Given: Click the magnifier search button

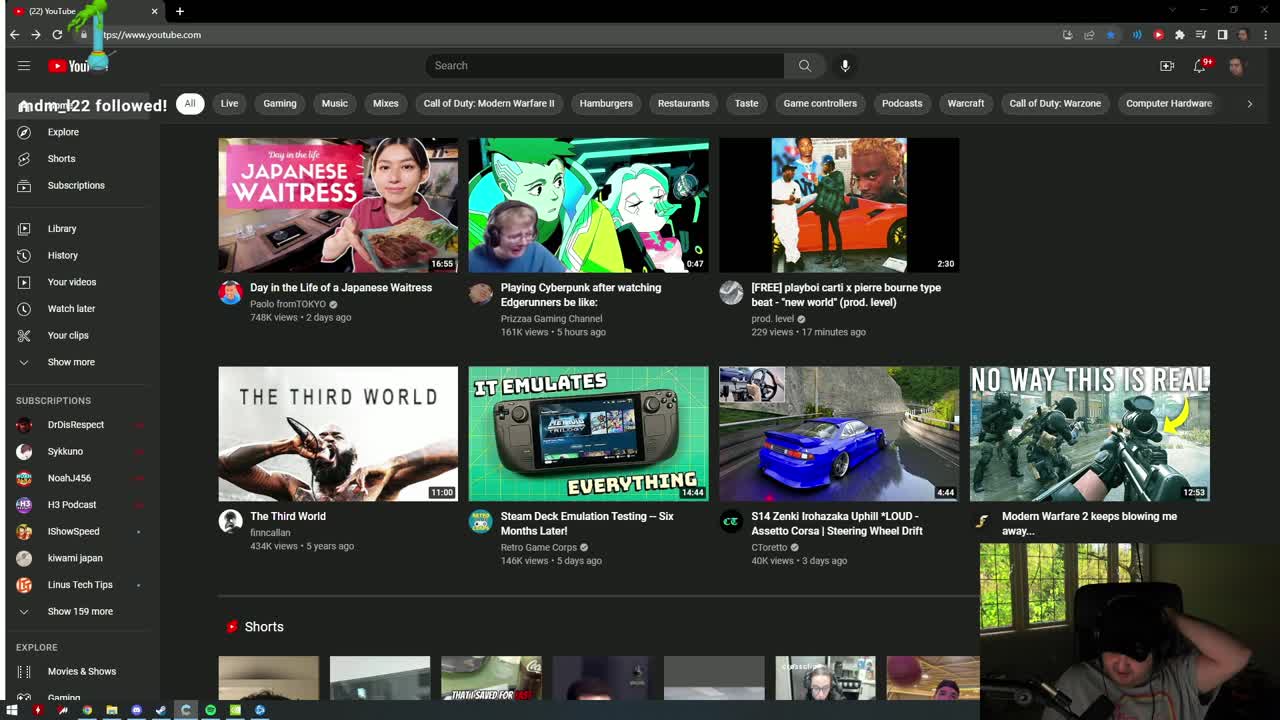Looking at the screenshot, I should point(805,66).
